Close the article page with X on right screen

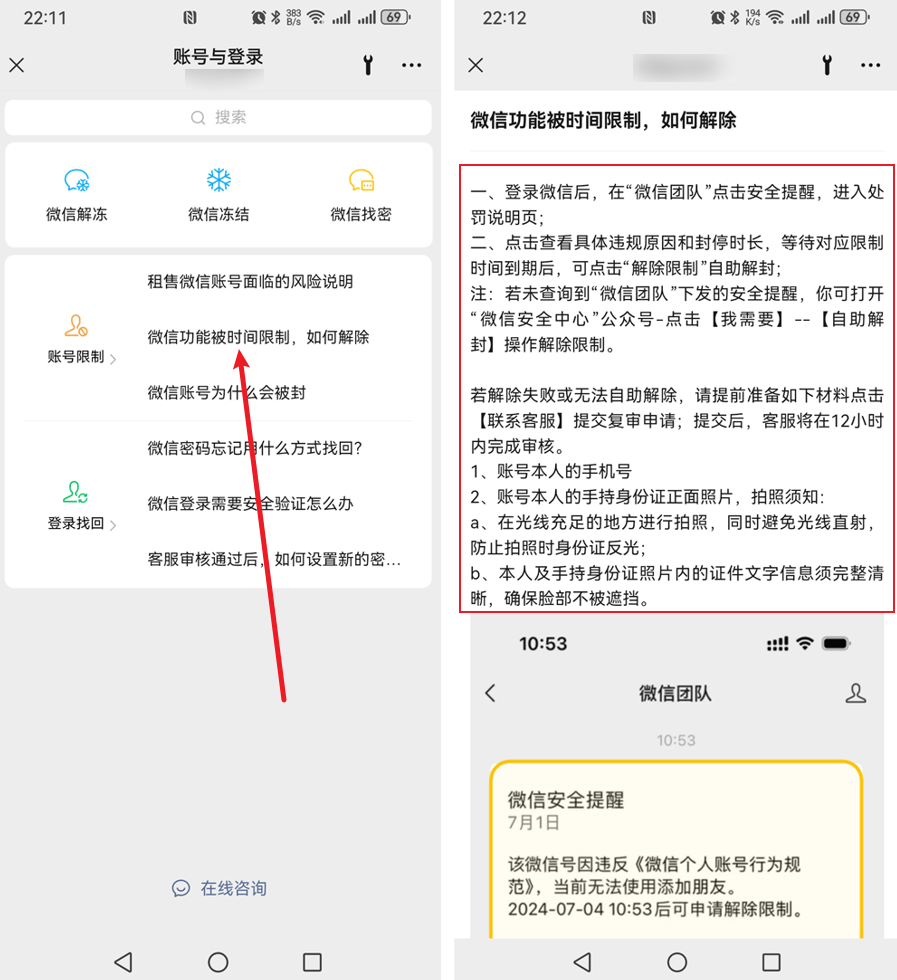[476, 65]
